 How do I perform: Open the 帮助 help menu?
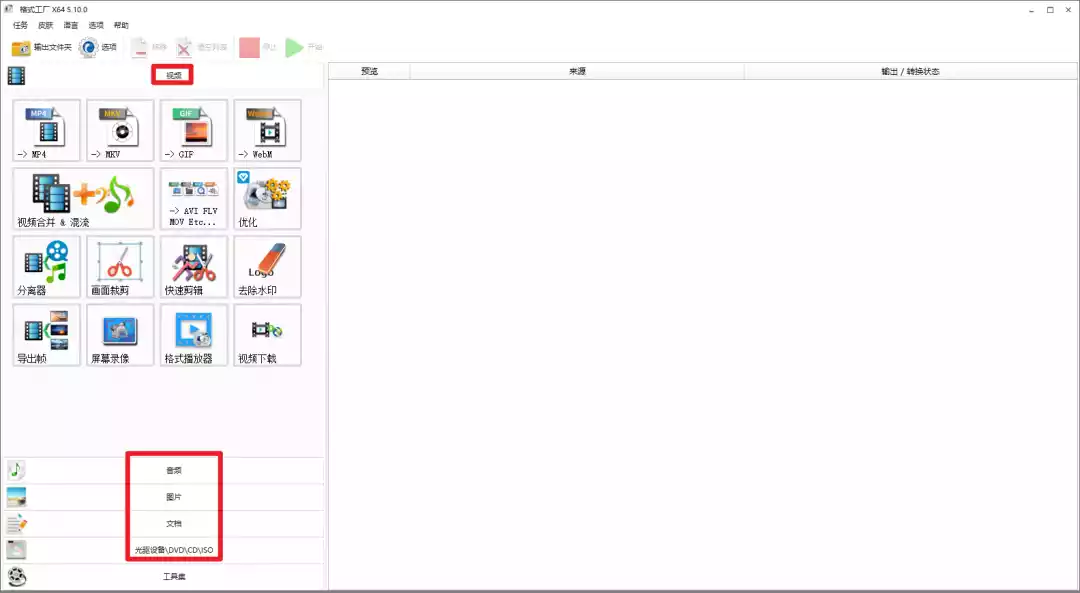click(121, 25)
